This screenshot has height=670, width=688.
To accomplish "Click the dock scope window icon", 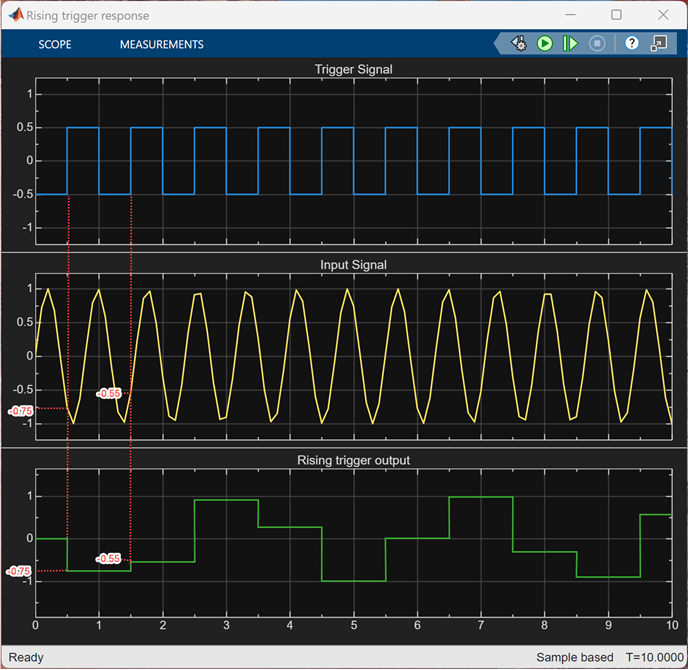I will coord(659,44).
